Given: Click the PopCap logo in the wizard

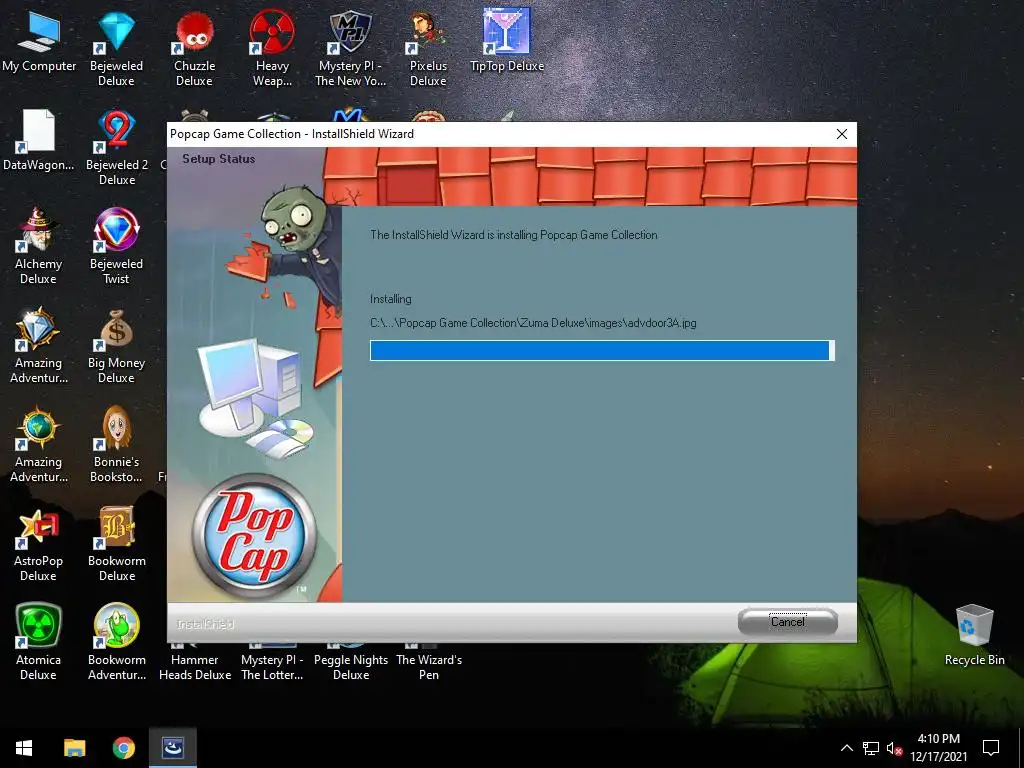Looking at the screenshot, I should click(254, 536).
